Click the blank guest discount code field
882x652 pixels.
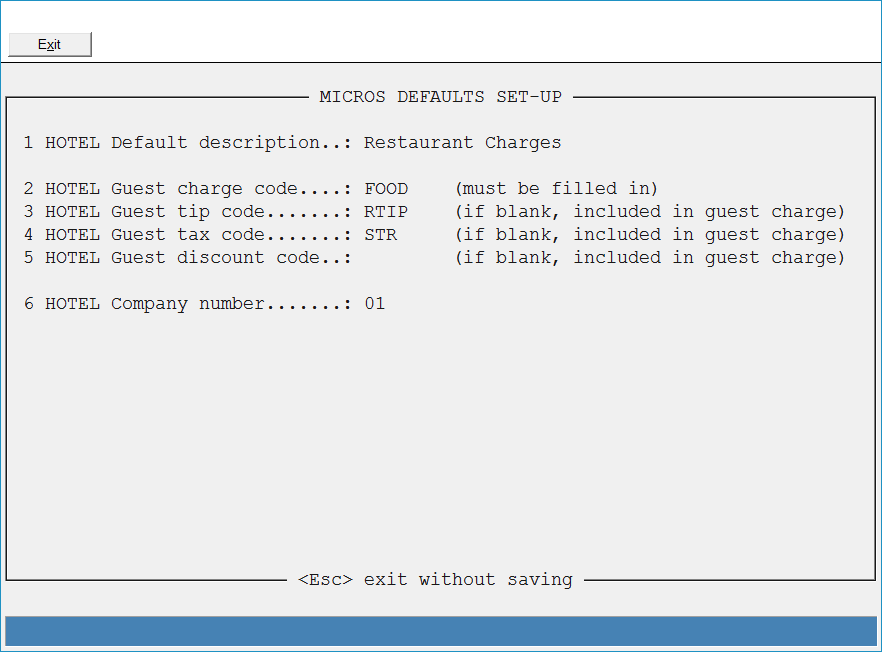397,258
